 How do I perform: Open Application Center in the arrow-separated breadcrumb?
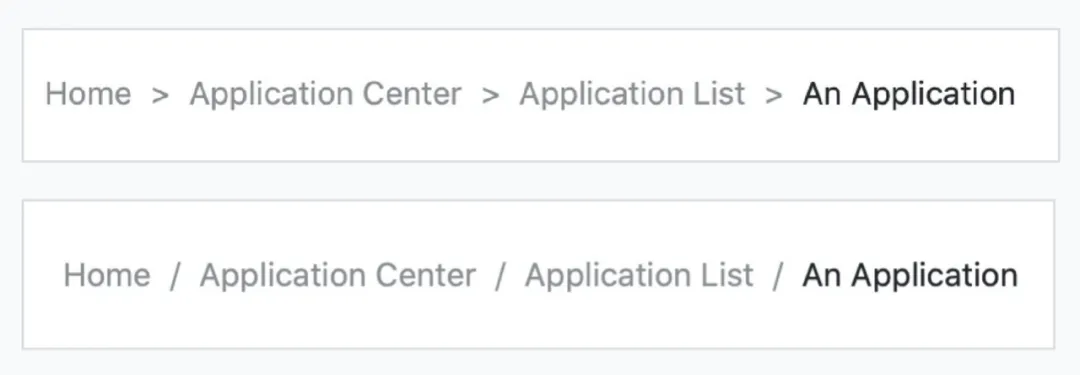click(325, 94)
